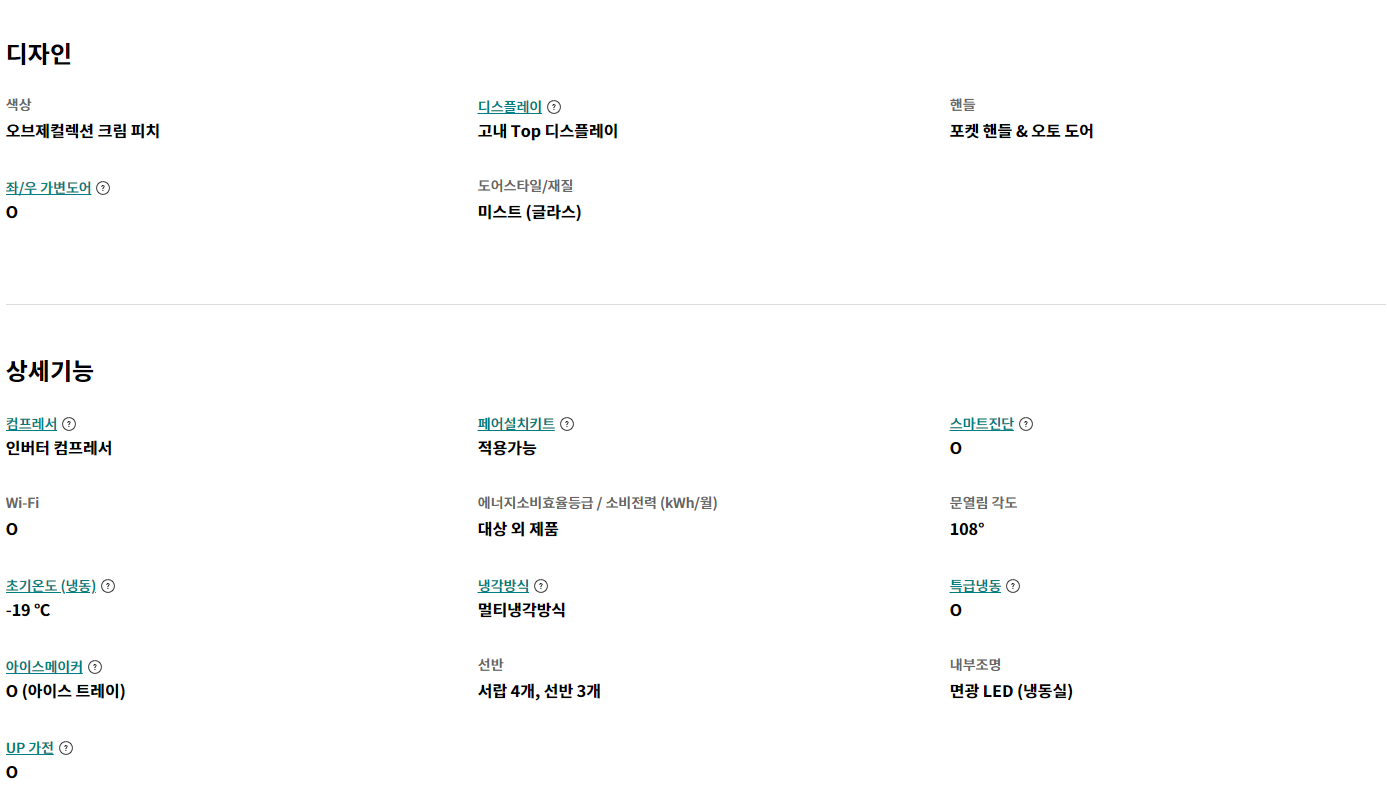Open the help icon next to 초기온도 (냉동)

click(x=108, y=586)
